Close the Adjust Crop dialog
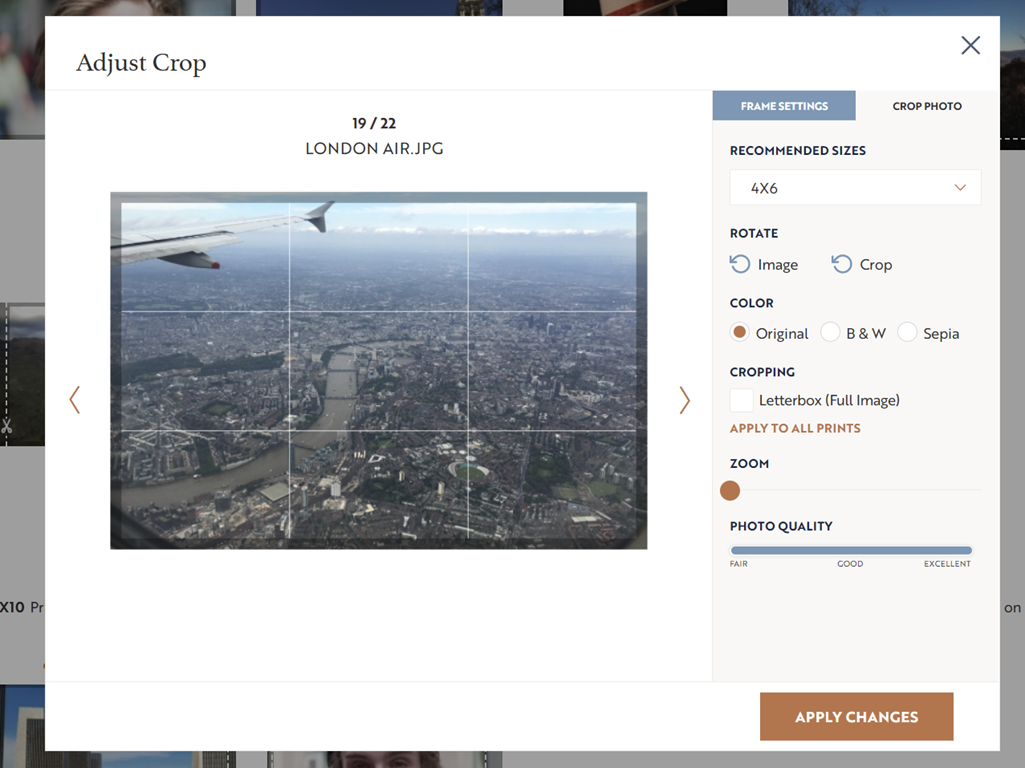 coord(970,45)
